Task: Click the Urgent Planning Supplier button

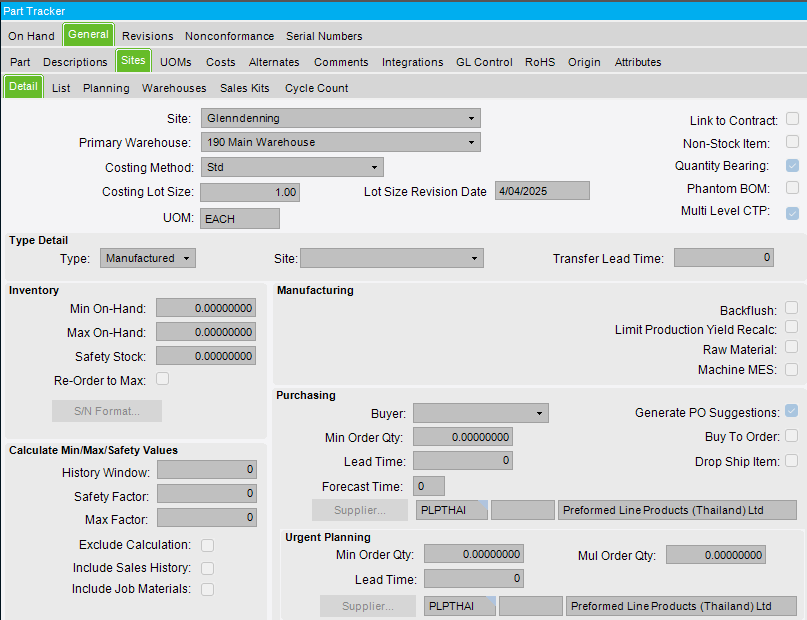Action: [x=367, y=606]
